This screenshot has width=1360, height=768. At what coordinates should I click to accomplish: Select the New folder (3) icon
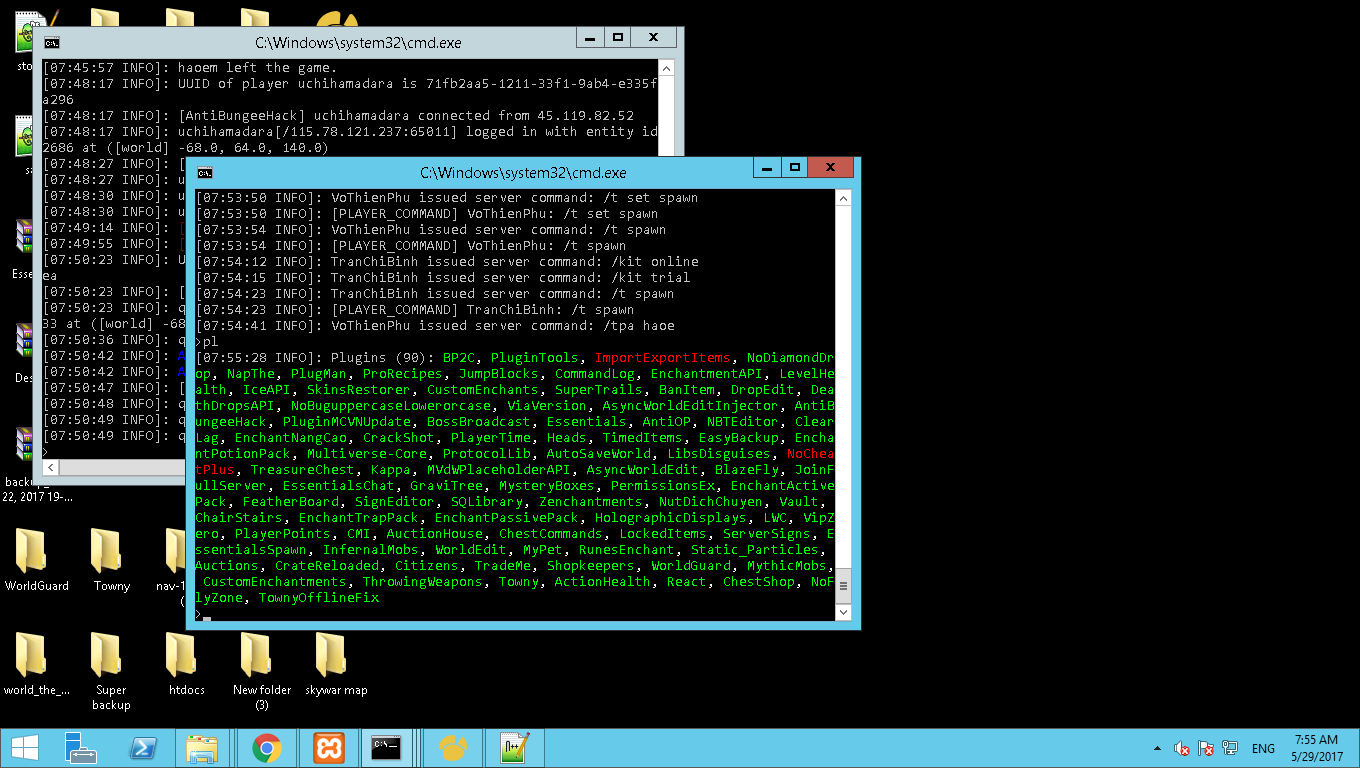pos(262,672)
